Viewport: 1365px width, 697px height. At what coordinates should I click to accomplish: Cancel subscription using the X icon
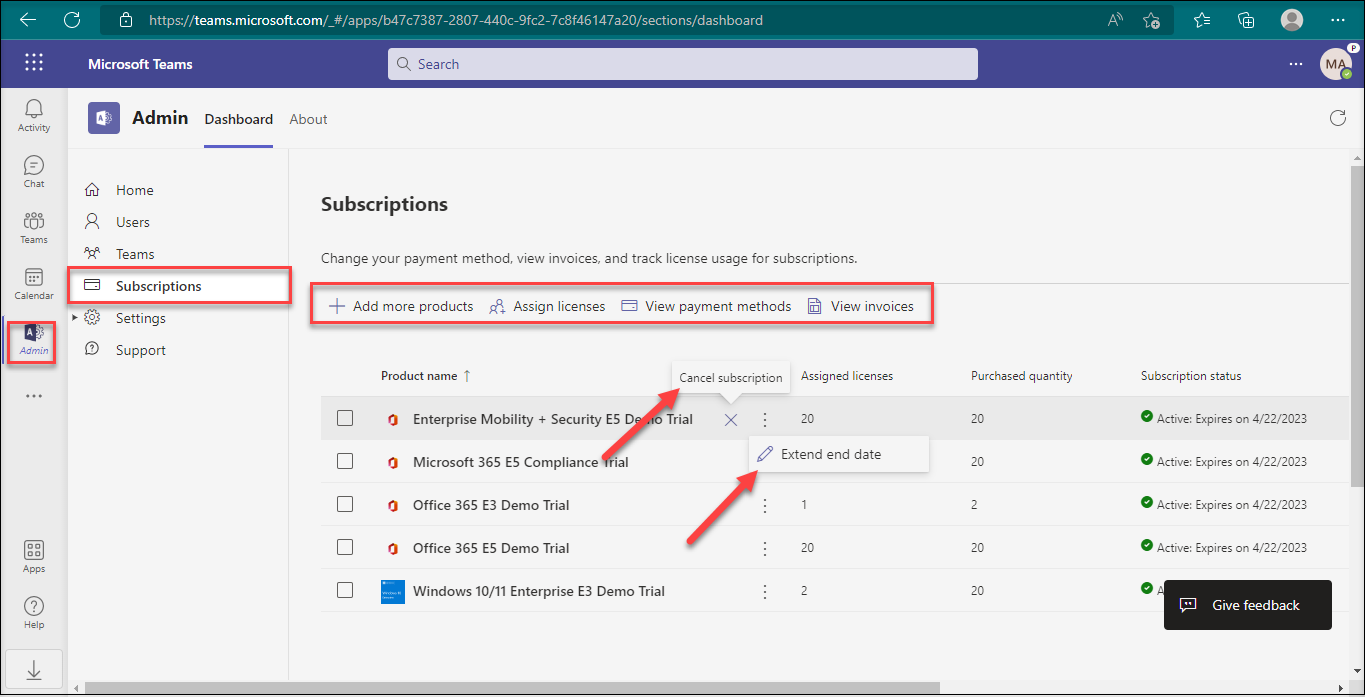731,420
